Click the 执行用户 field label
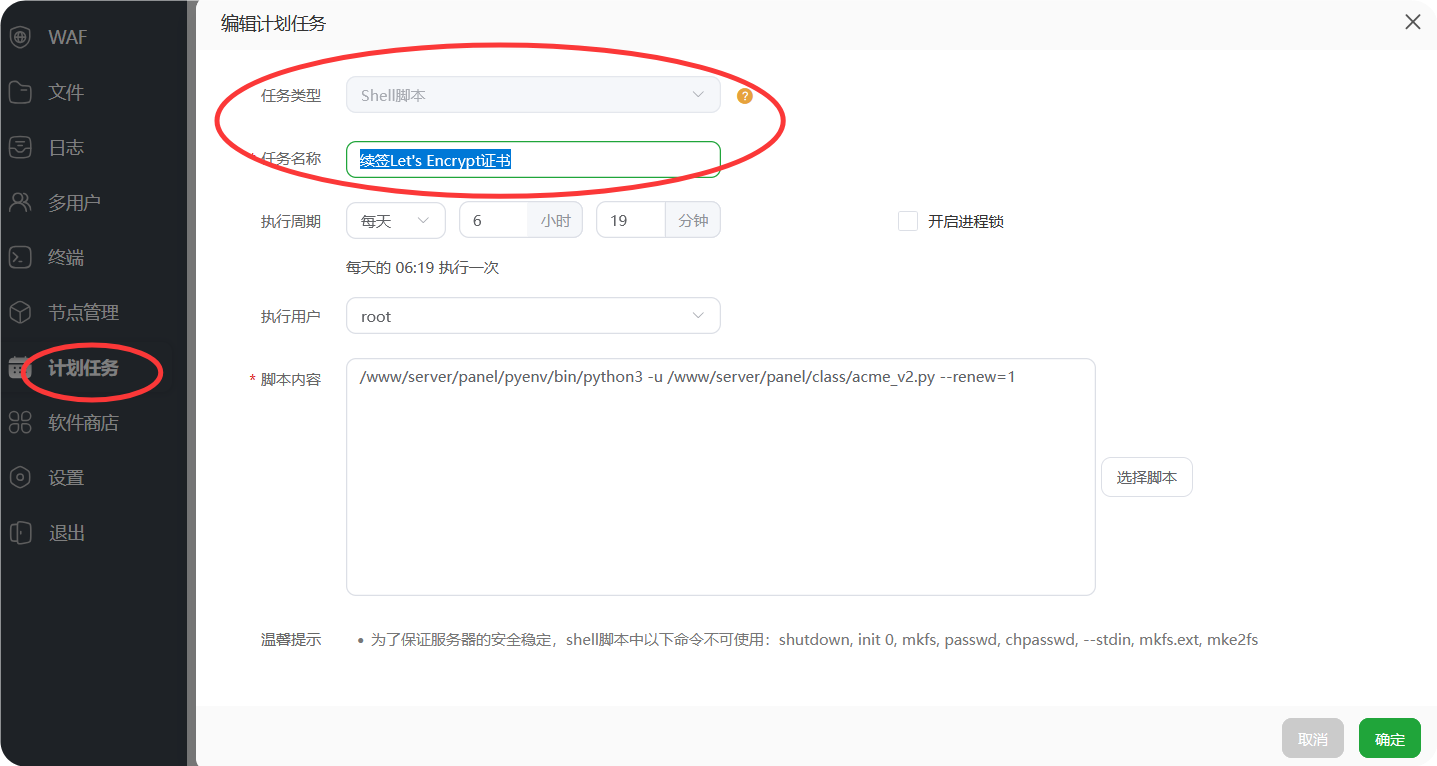Viewport: 1437px width, 766px height. (x=291, y=316)
